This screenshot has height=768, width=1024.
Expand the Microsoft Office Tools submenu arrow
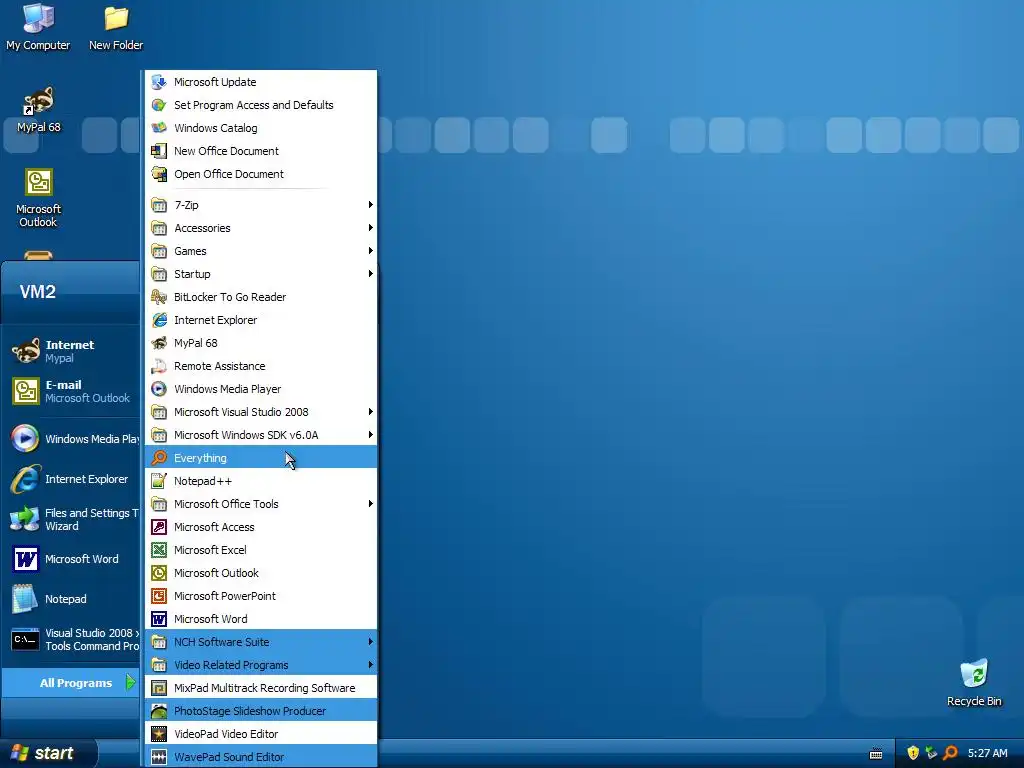370,504
